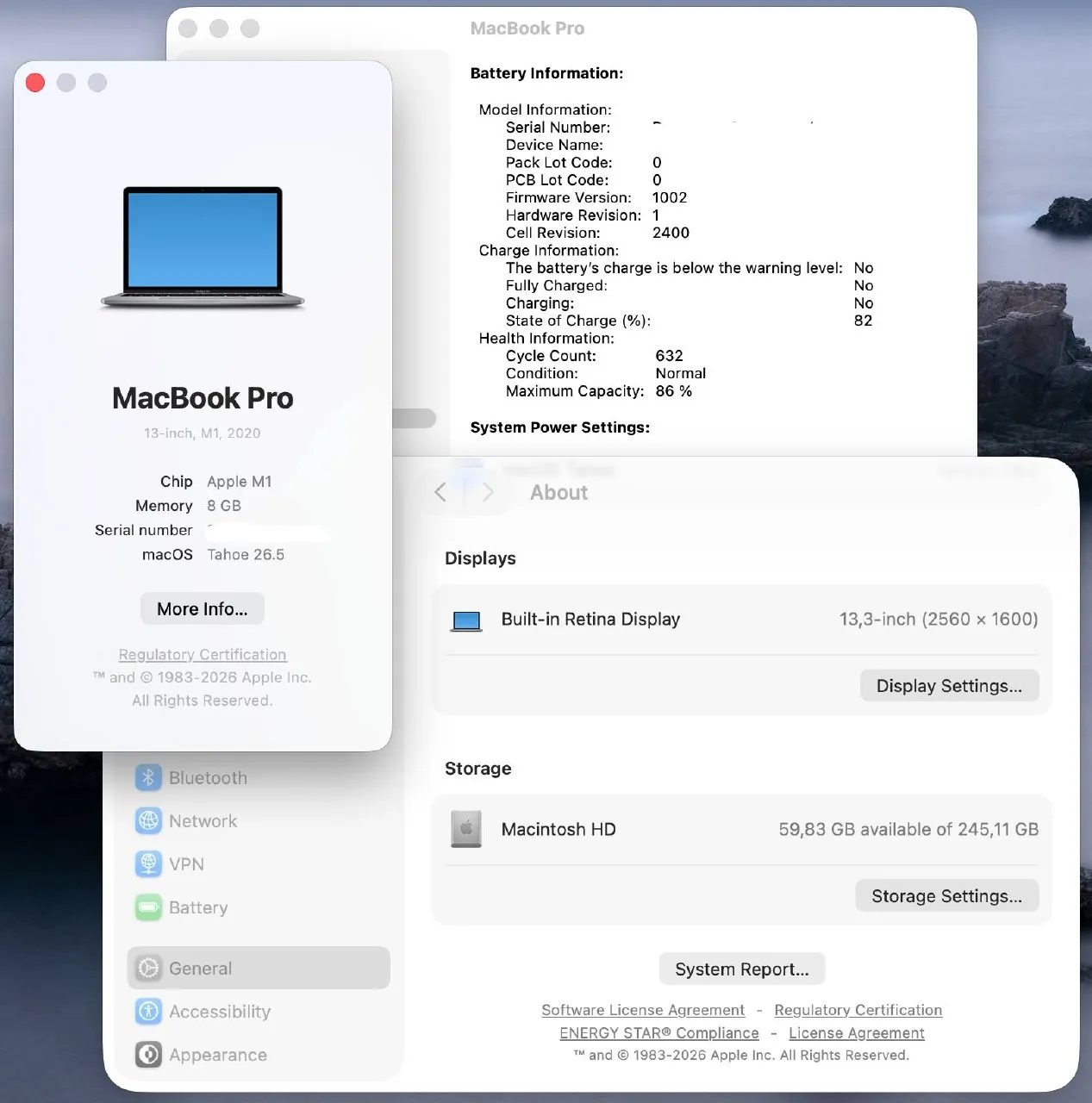The width and height of the screenshot is (1092, 1103).
Task: Click the Serial number label in About This Mac
Action: point(144,531)
